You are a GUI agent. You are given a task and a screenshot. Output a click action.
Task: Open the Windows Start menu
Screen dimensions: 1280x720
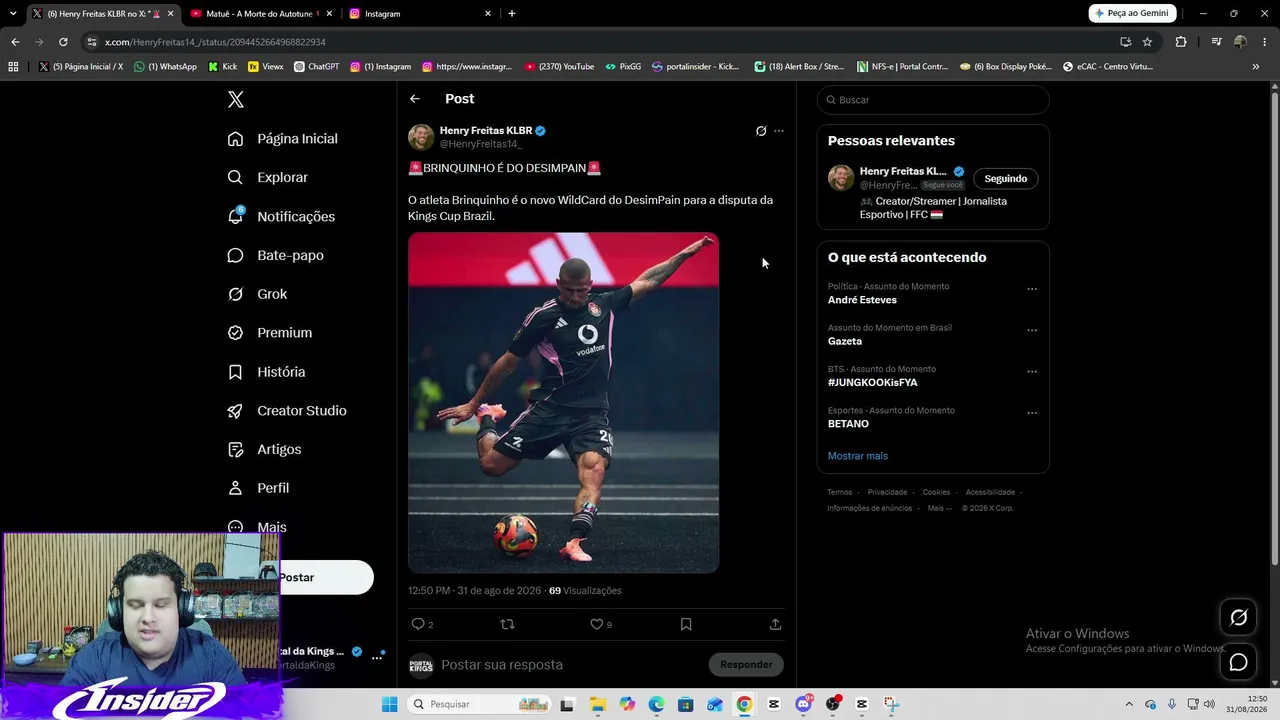pos(390,704)
